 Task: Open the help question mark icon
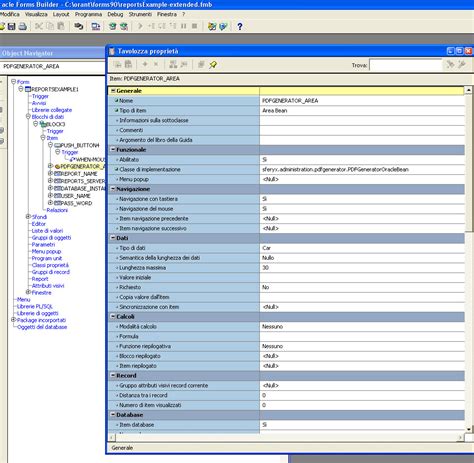[240, 26]
